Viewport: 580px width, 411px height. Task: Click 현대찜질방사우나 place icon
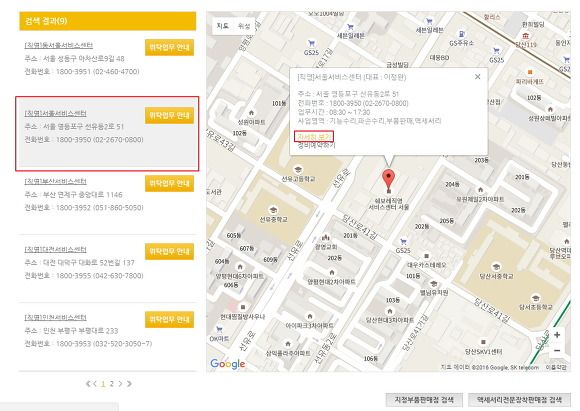click(243, 307)
